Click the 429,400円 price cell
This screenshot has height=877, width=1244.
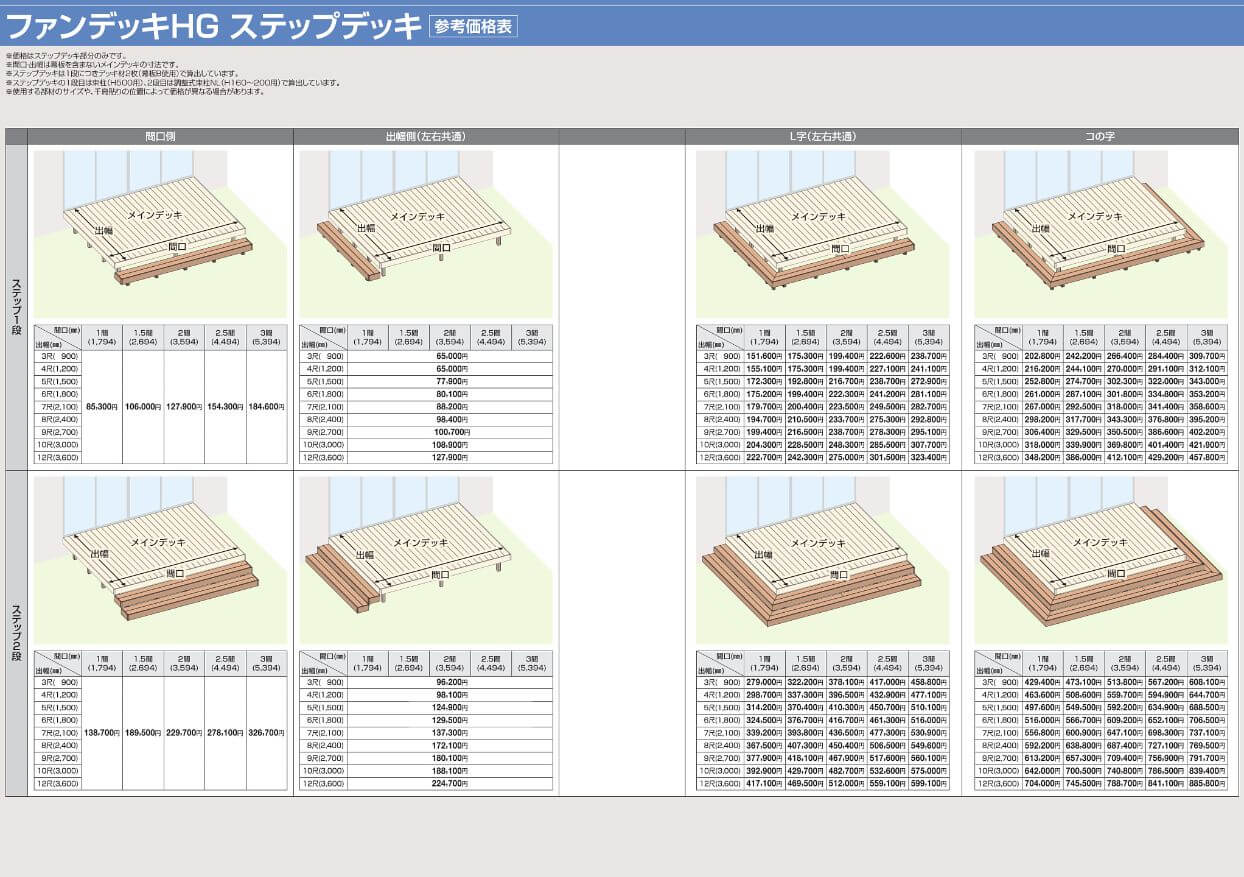tap(1043, 682)
